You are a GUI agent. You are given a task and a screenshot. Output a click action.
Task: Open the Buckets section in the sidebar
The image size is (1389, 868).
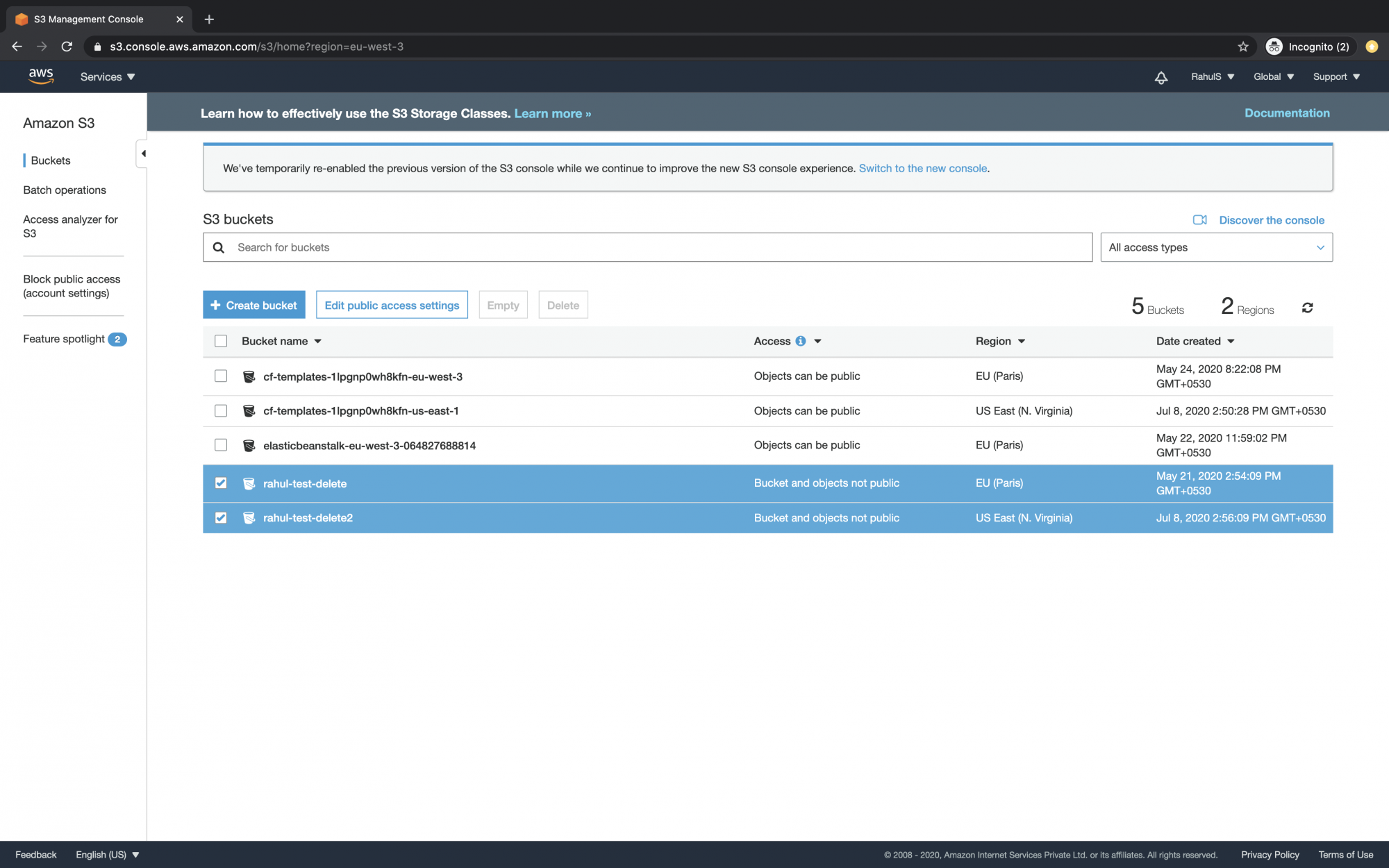point(50,160)
